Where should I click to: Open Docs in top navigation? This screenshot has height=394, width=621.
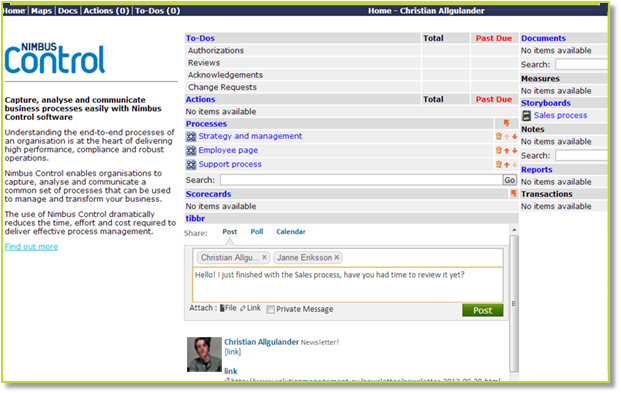tap(68, 11)
